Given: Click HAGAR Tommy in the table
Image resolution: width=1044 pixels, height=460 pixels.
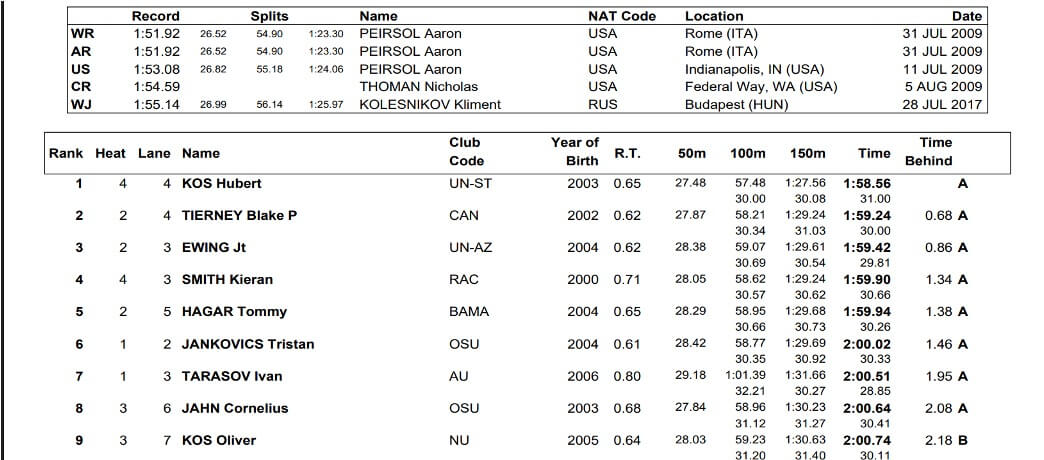Looking at the screenshot, I should pyautogui.click(x=234, y=312).
